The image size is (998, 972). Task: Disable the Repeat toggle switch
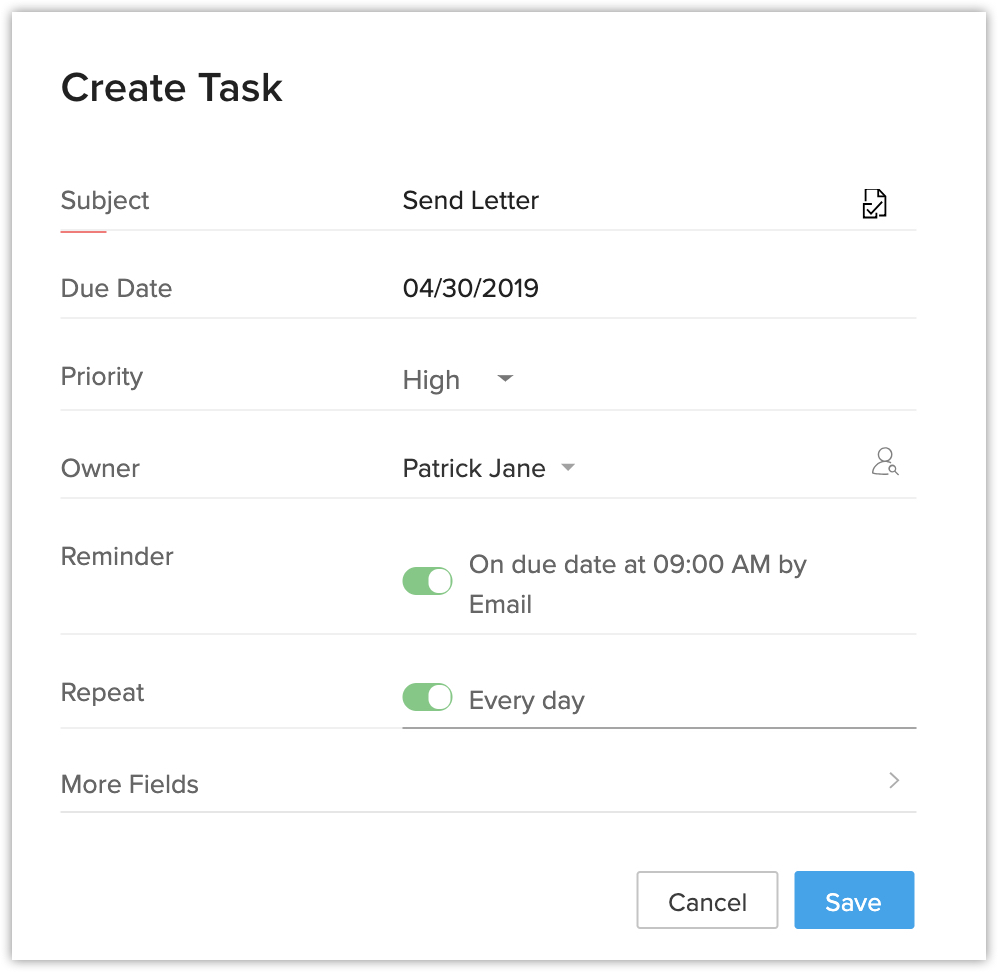428,697
